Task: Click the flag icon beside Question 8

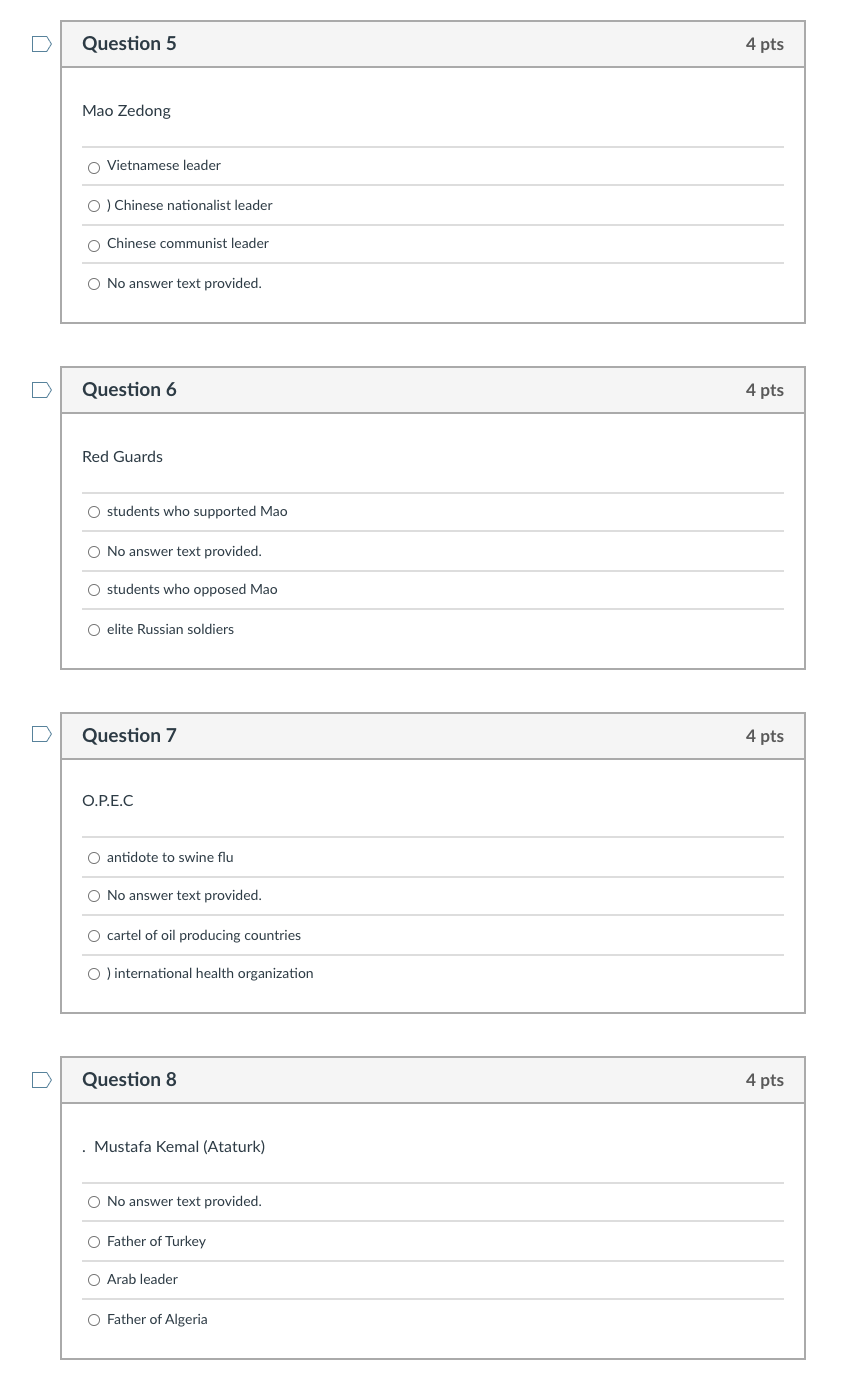Action: (x=41, y=1079)
